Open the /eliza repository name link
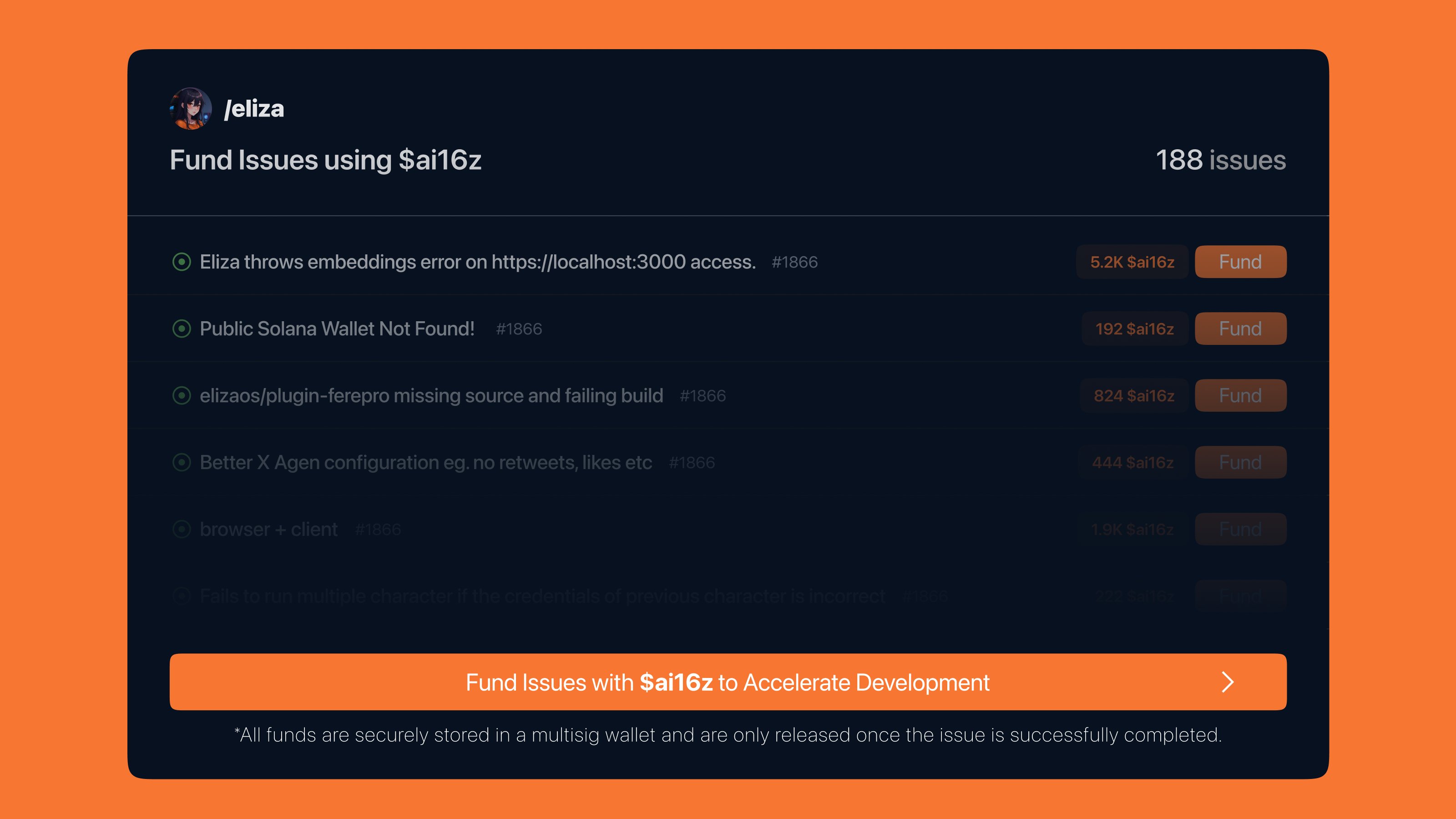Screen dimensions: 1456x819 tap(254, 109)
